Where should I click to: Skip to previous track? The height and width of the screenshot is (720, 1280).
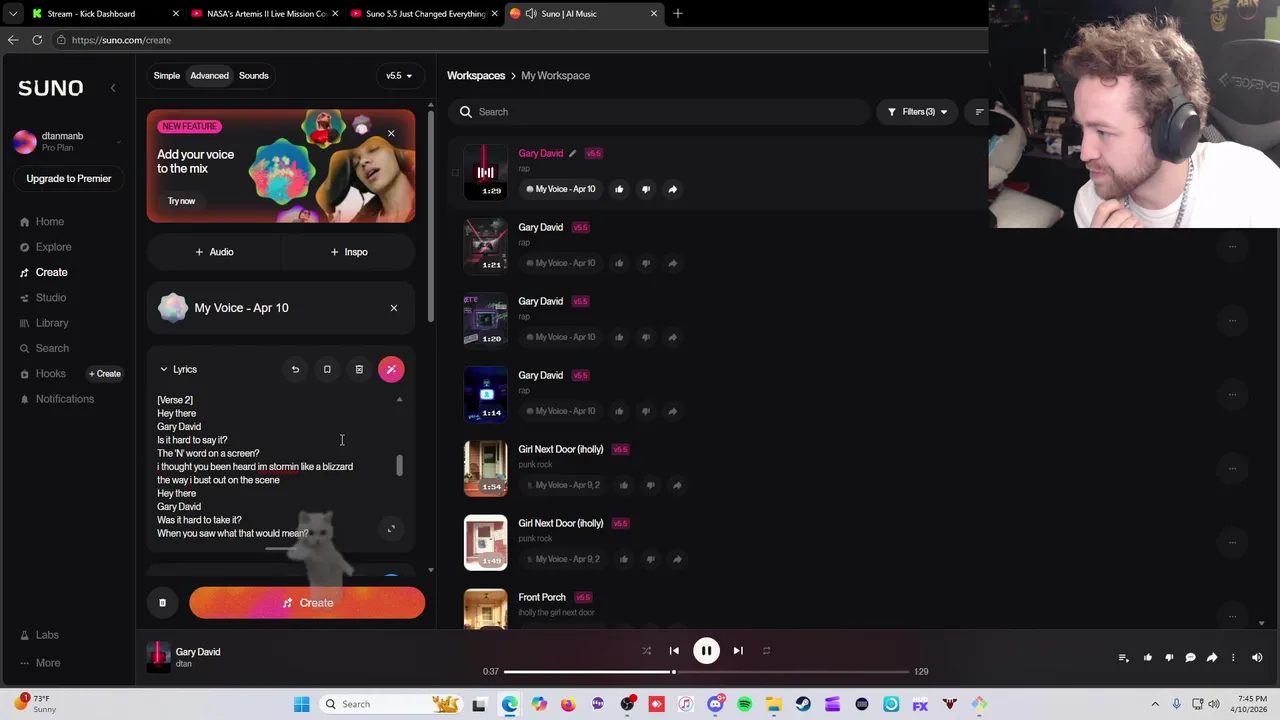[x=674, y=651]
